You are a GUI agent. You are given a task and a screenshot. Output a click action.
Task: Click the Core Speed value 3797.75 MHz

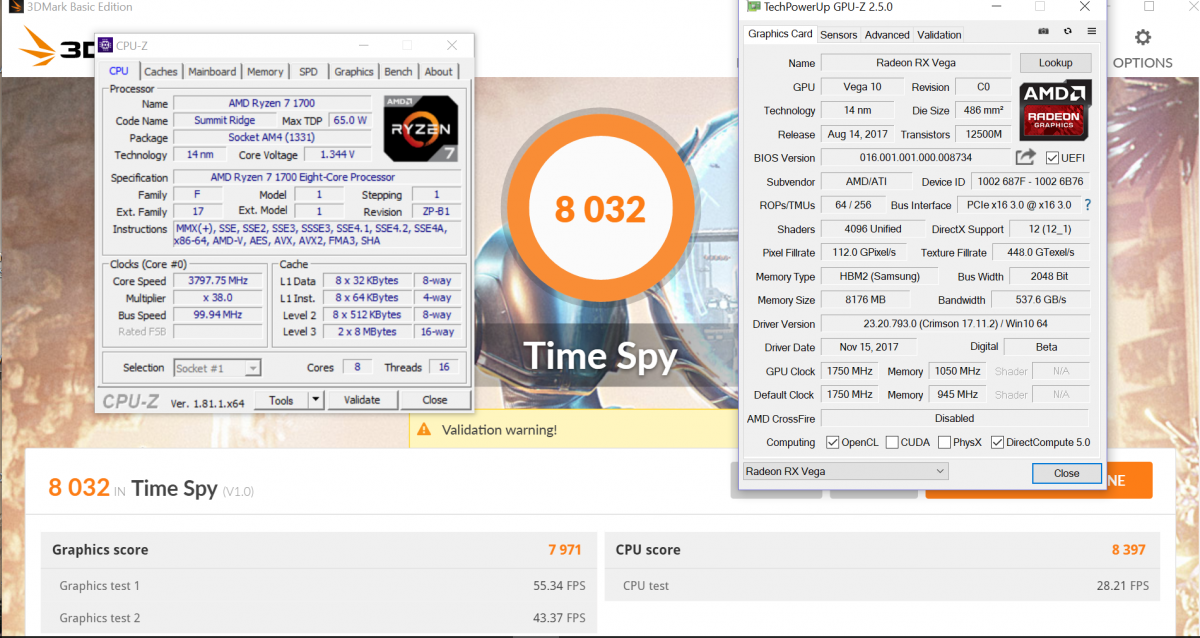coord(218,281)
